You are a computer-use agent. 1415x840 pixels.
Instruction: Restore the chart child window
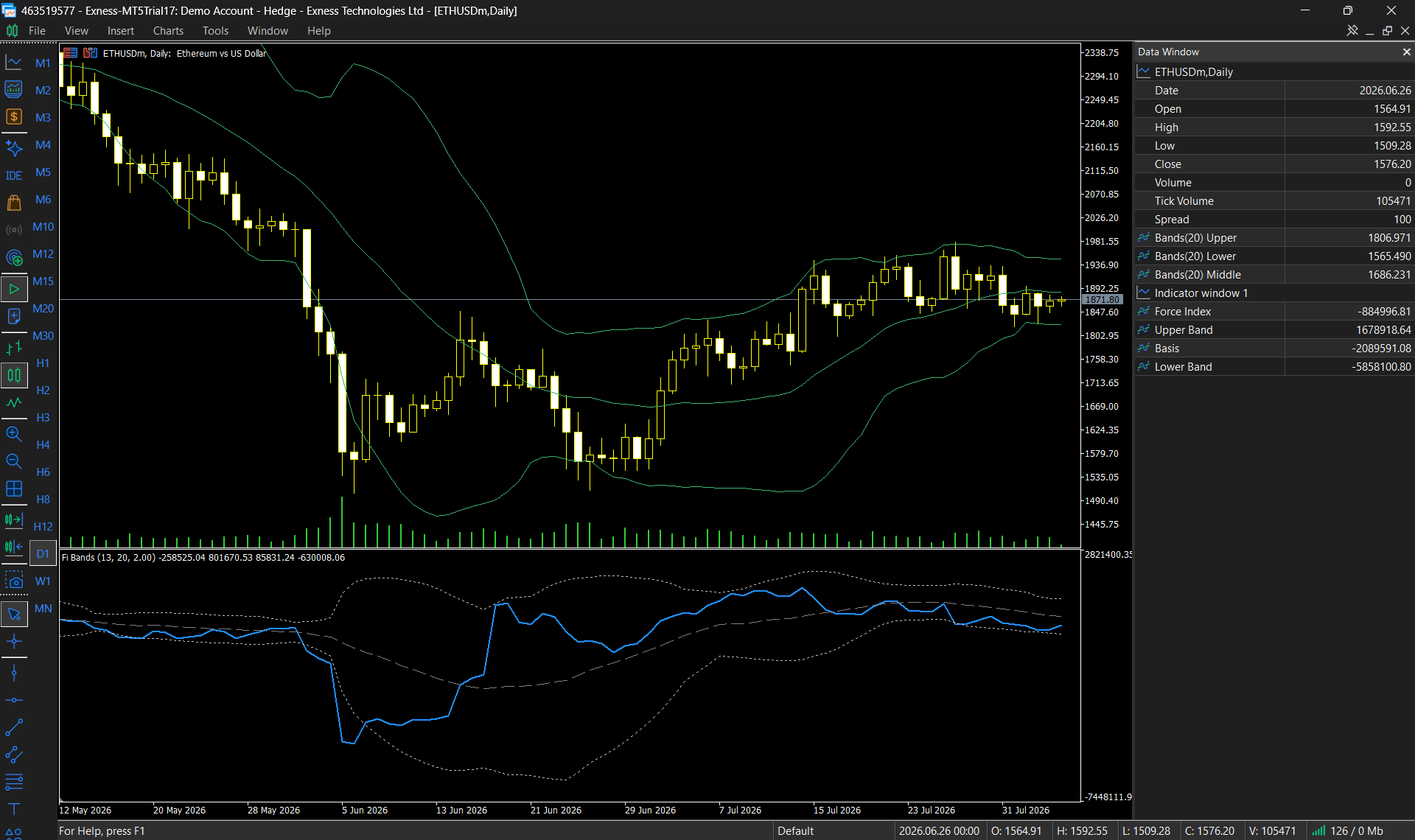click(1388, 30)
